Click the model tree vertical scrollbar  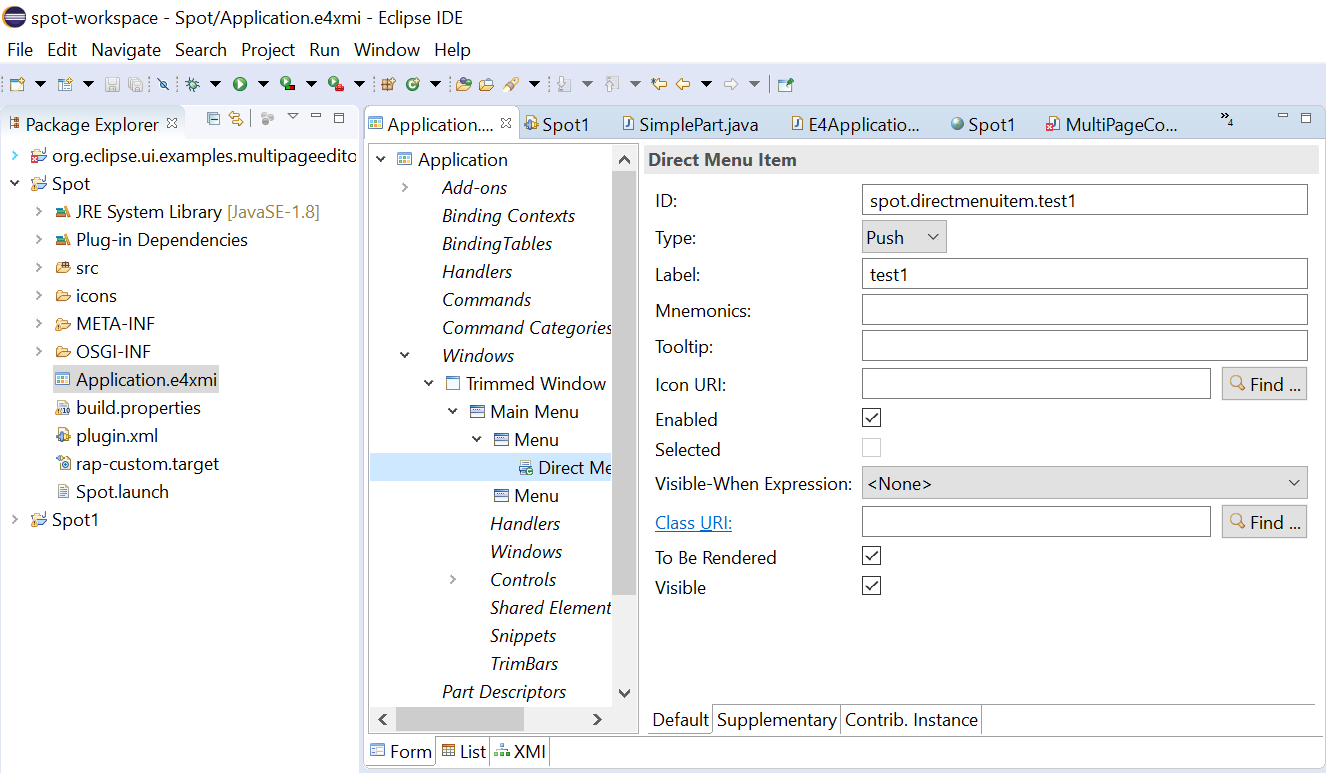[624, 382]
